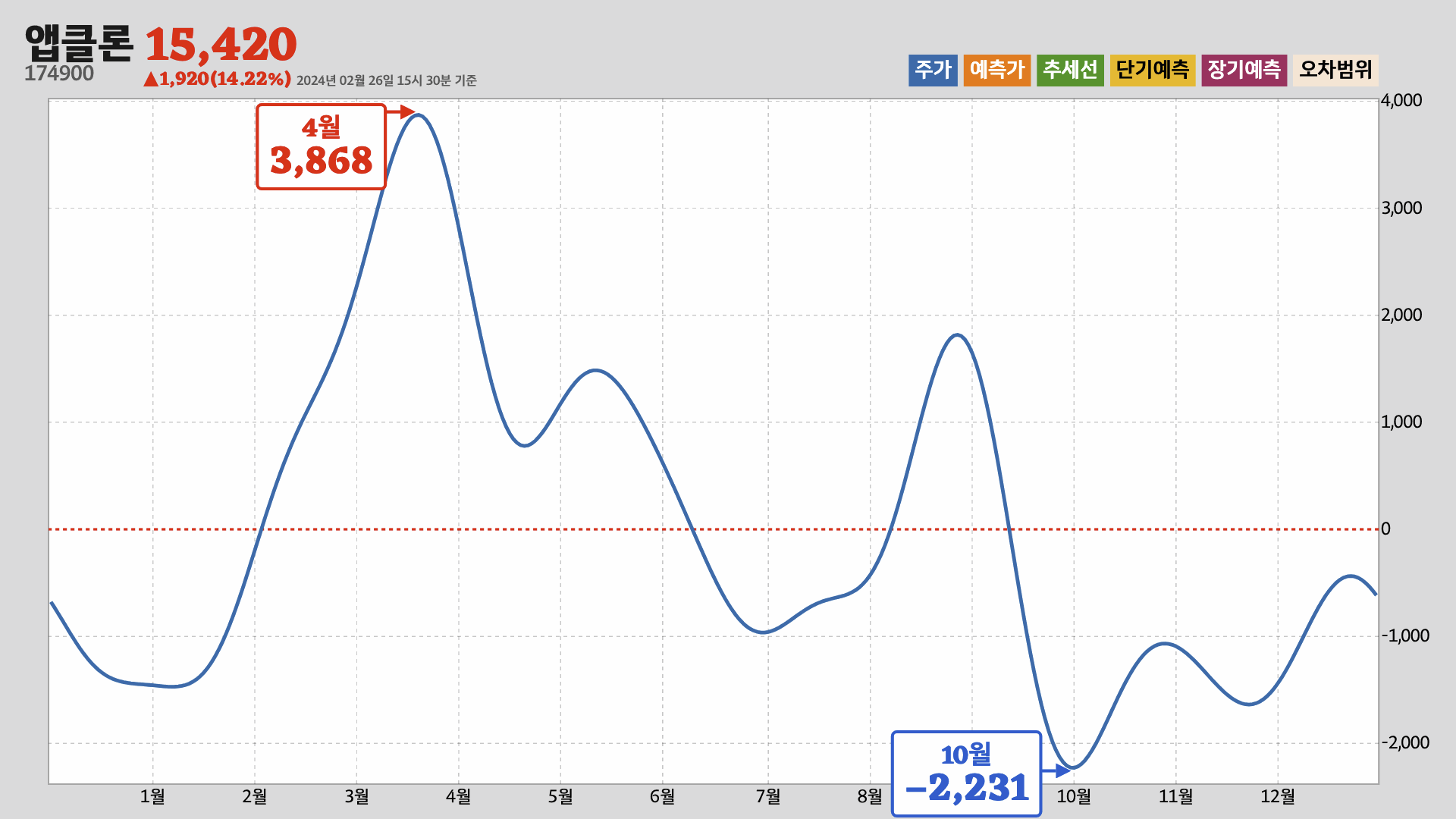
Task: Click the blue 주가 legend label
Action: [x=933, y=71]
